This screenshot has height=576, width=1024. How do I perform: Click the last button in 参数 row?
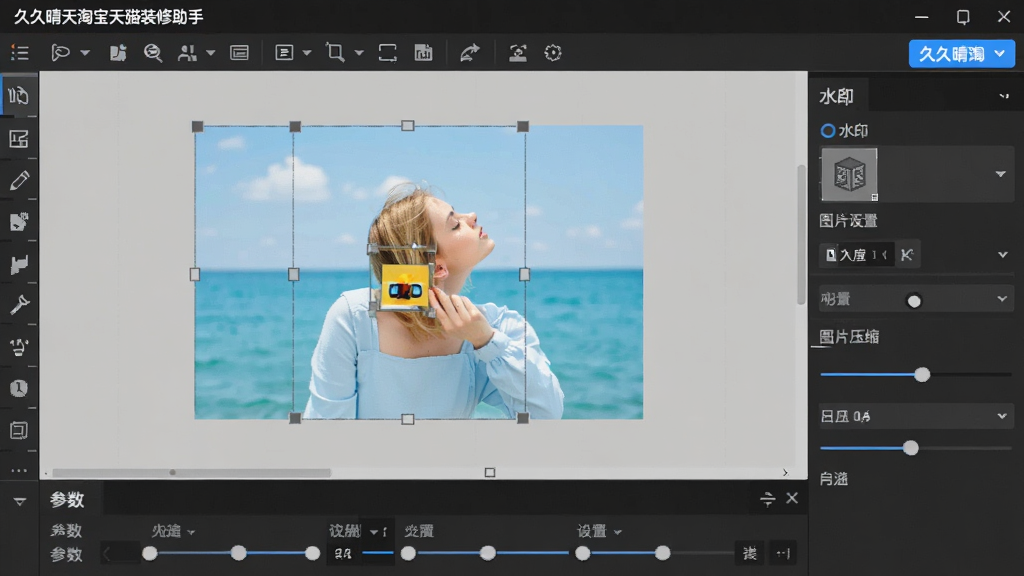[782, 554]
